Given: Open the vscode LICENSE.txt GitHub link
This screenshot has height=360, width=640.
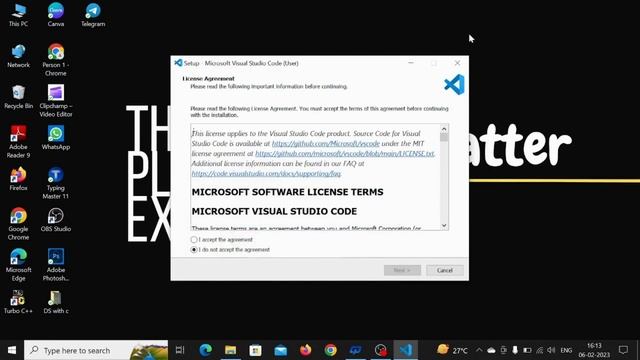Looking at the screenshot, I should (344, 153).
